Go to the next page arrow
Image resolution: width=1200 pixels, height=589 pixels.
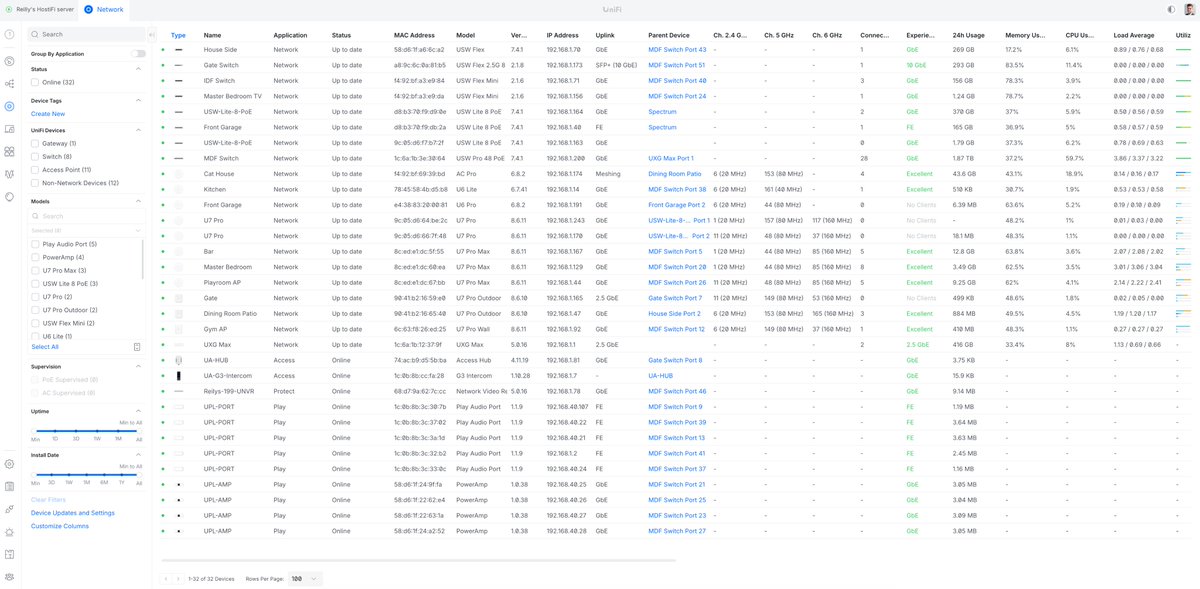click(178, 578)
